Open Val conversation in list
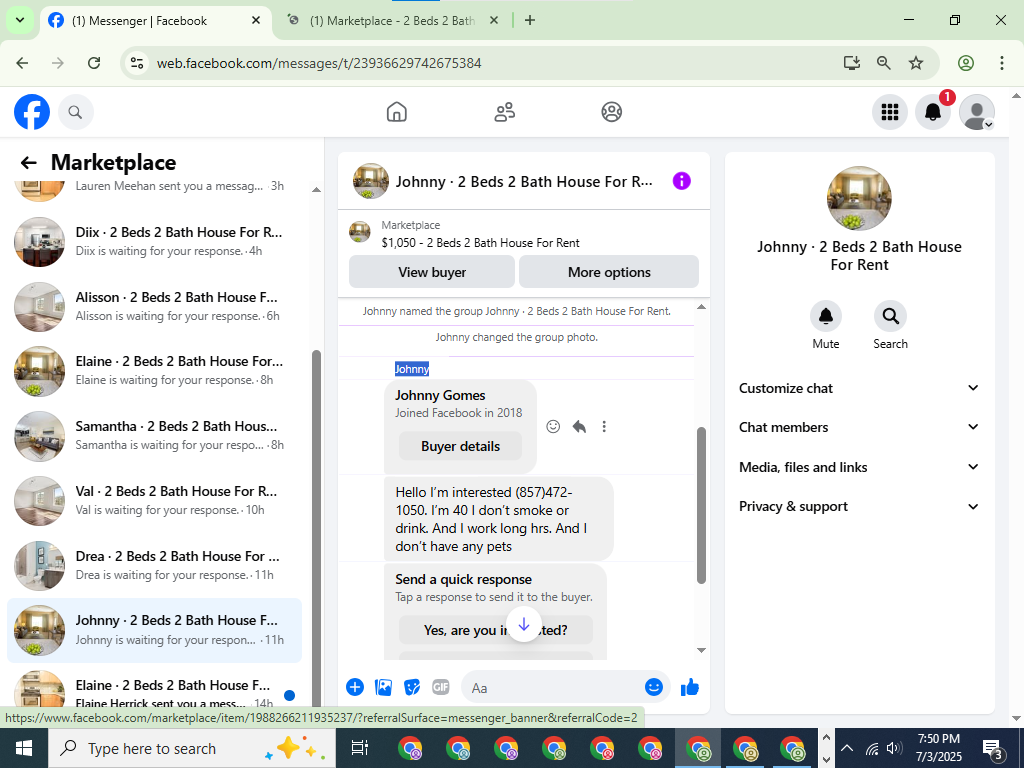This screenshot has width=1024, height=768. [155, 500]
